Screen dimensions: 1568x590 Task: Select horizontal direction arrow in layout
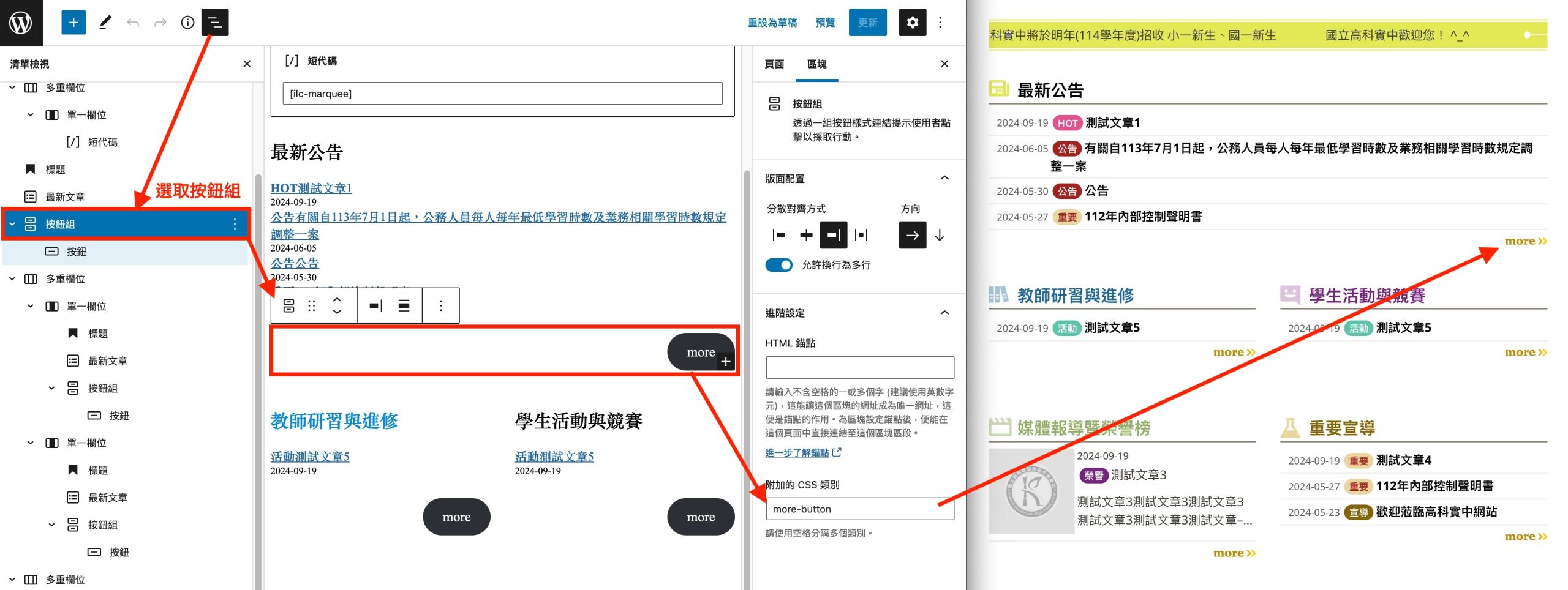(x=912, y=235)
